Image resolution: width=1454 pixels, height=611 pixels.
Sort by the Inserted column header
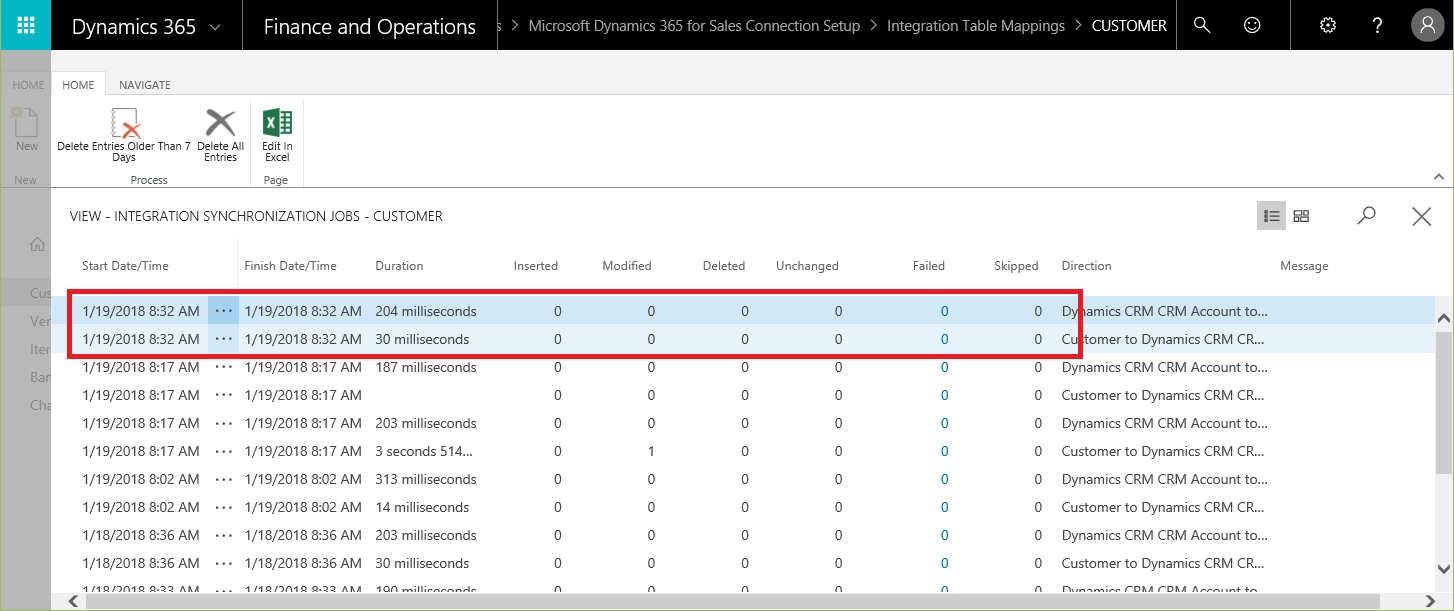536,266
